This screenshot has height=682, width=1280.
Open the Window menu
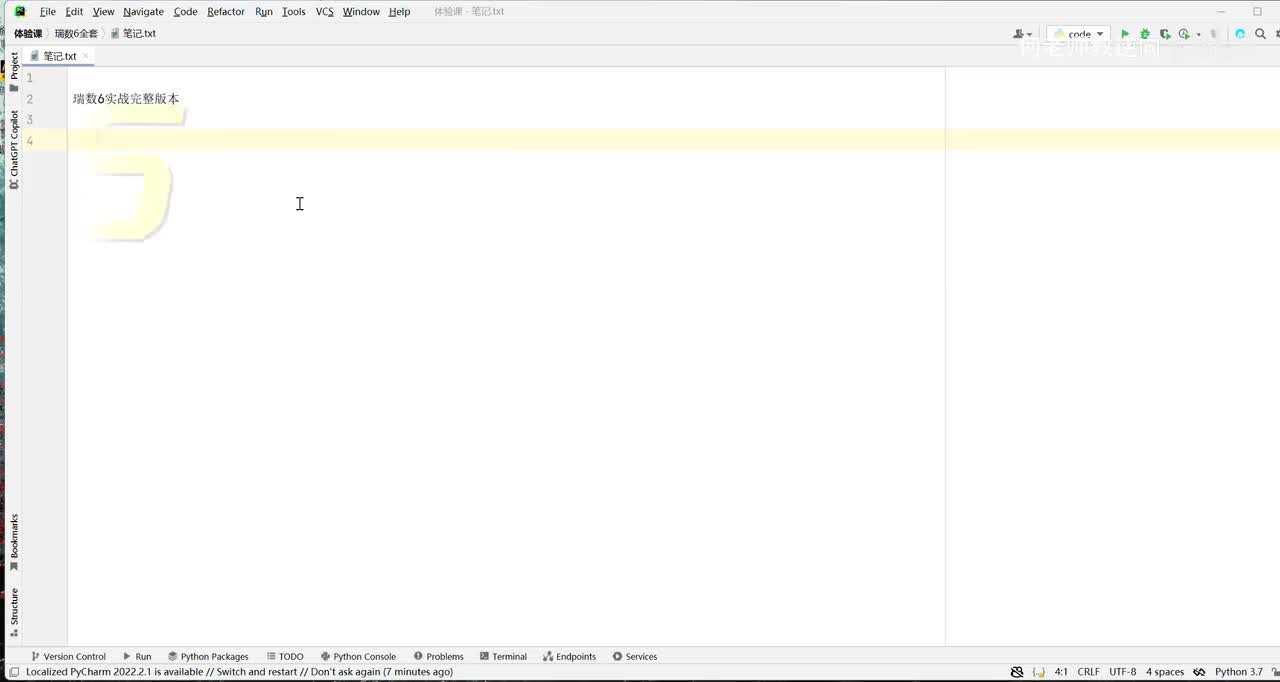[361, 12]
